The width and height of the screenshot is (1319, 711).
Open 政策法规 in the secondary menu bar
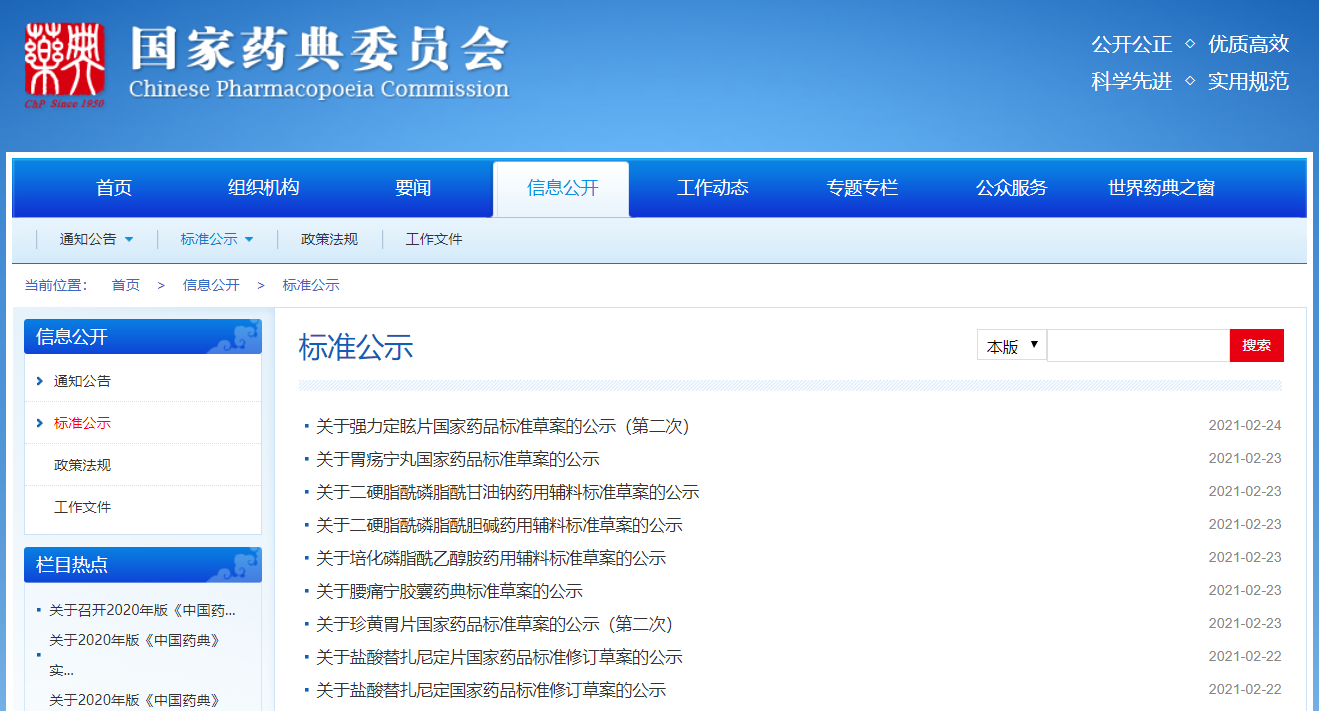coord(329,240)
